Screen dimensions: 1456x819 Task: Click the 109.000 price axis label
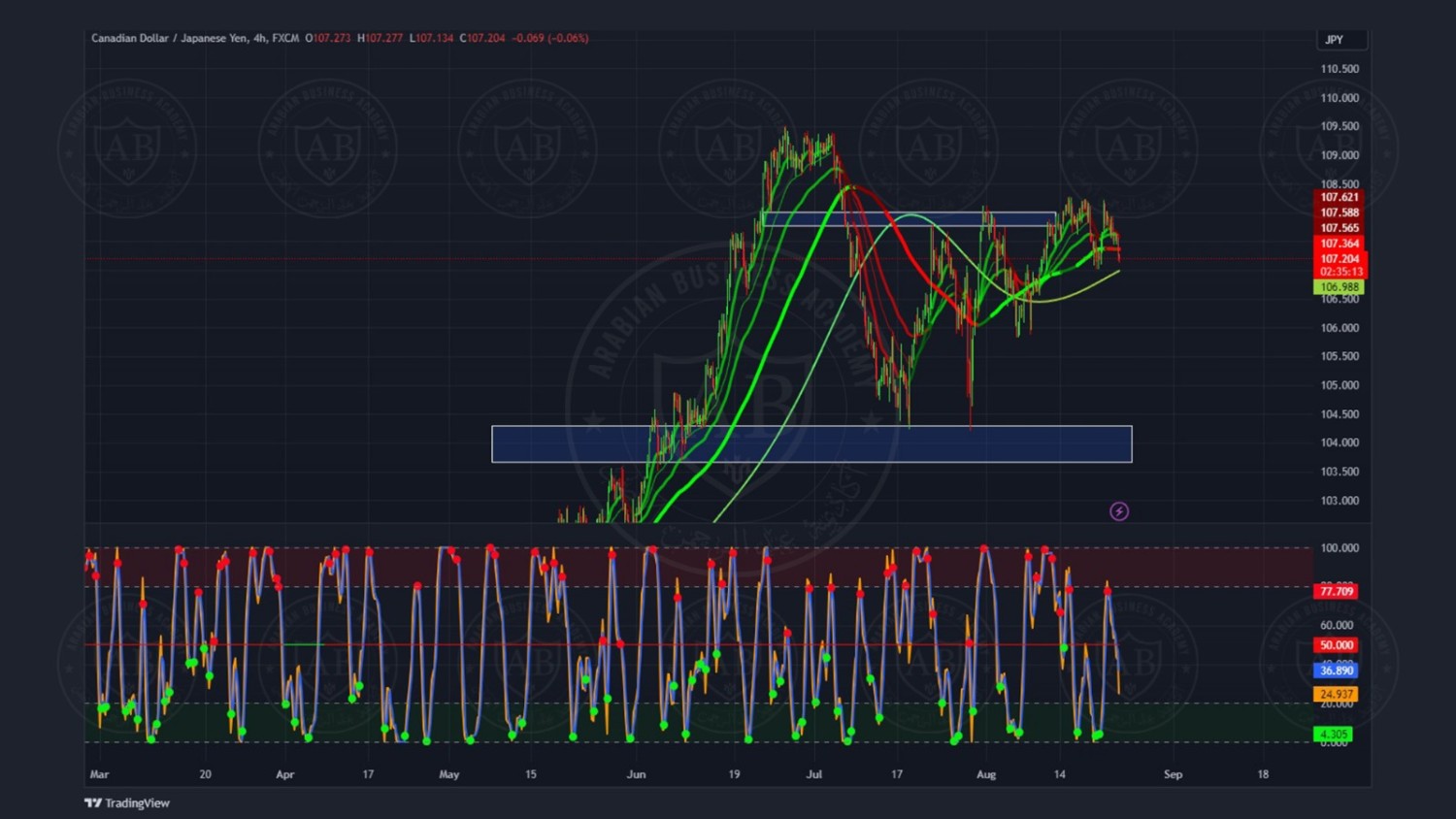[x=1340, y=155]
